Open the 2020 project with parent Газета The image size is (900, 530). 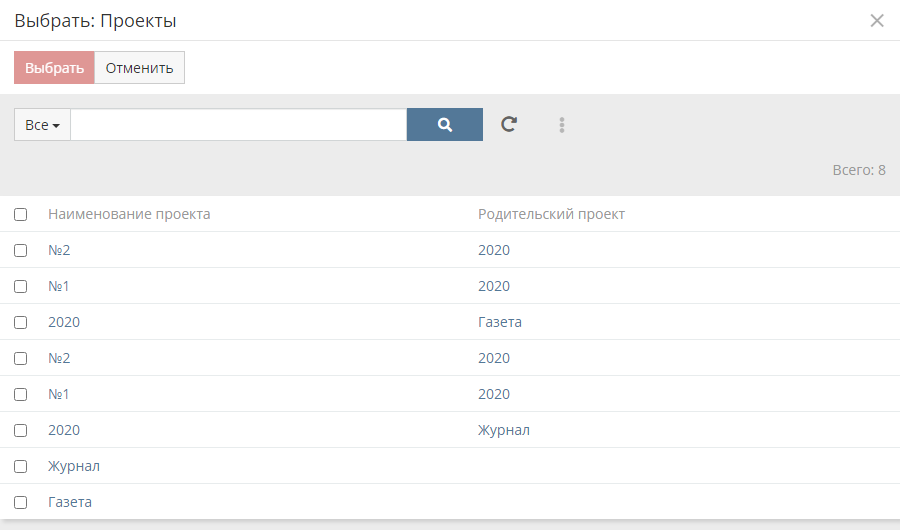[64, 322]
